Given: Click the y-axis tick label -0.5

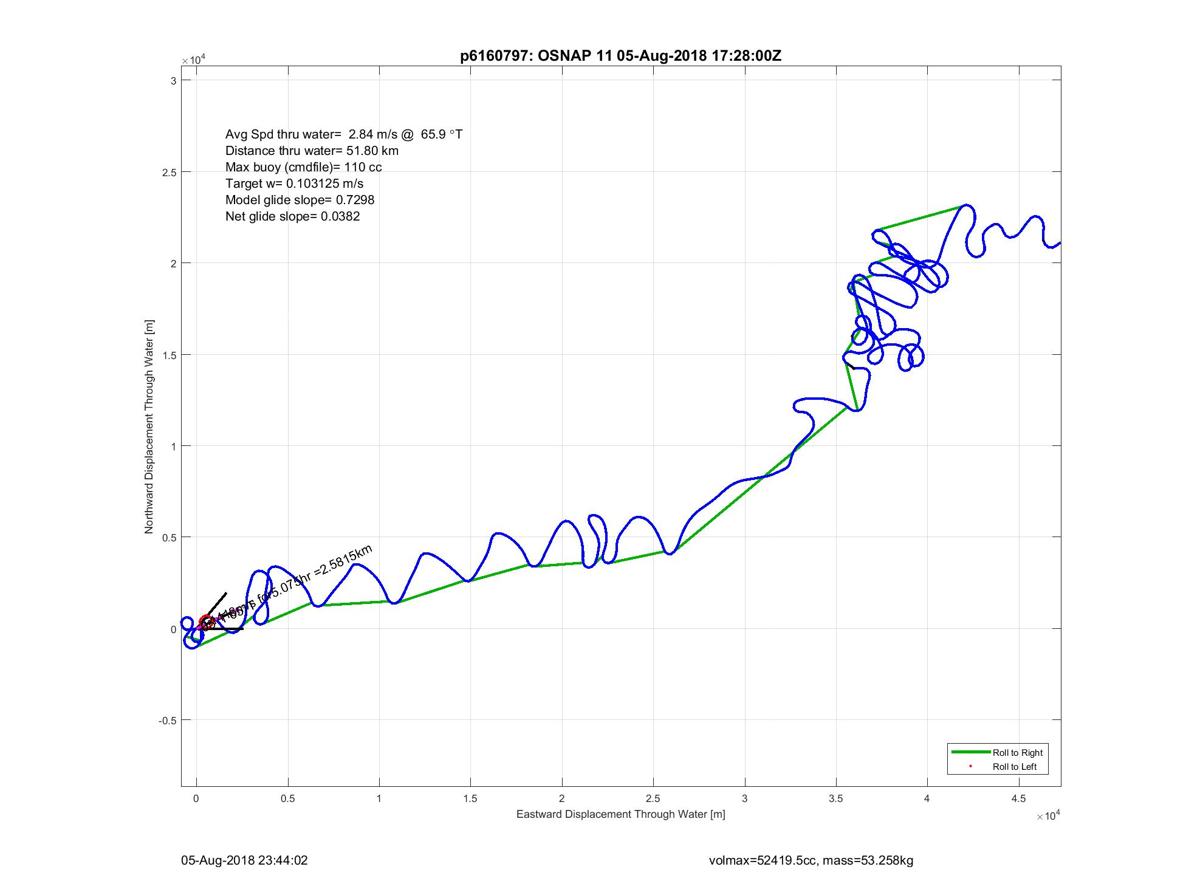Looking at the screenshot, I should click(x=168, y=720).
